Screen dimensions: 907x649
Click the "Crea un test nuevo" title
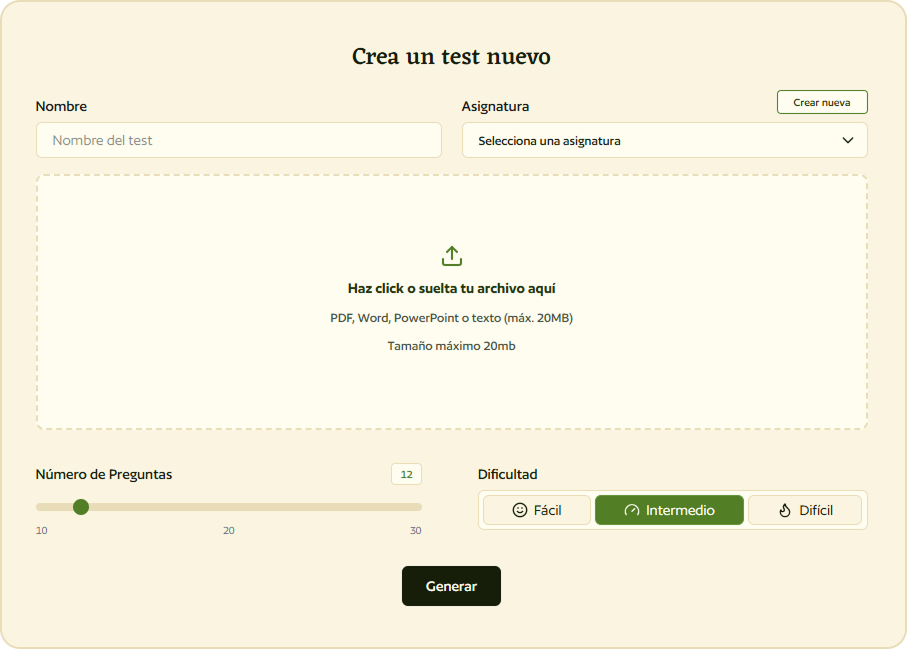pyautogui.click(x=451, y=57)
